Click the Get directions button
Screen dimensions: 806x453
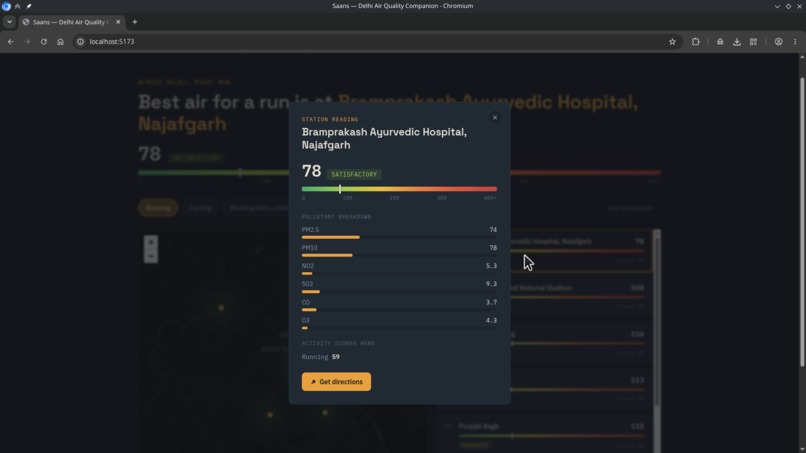pyautogui.click(x=336, y=382)
